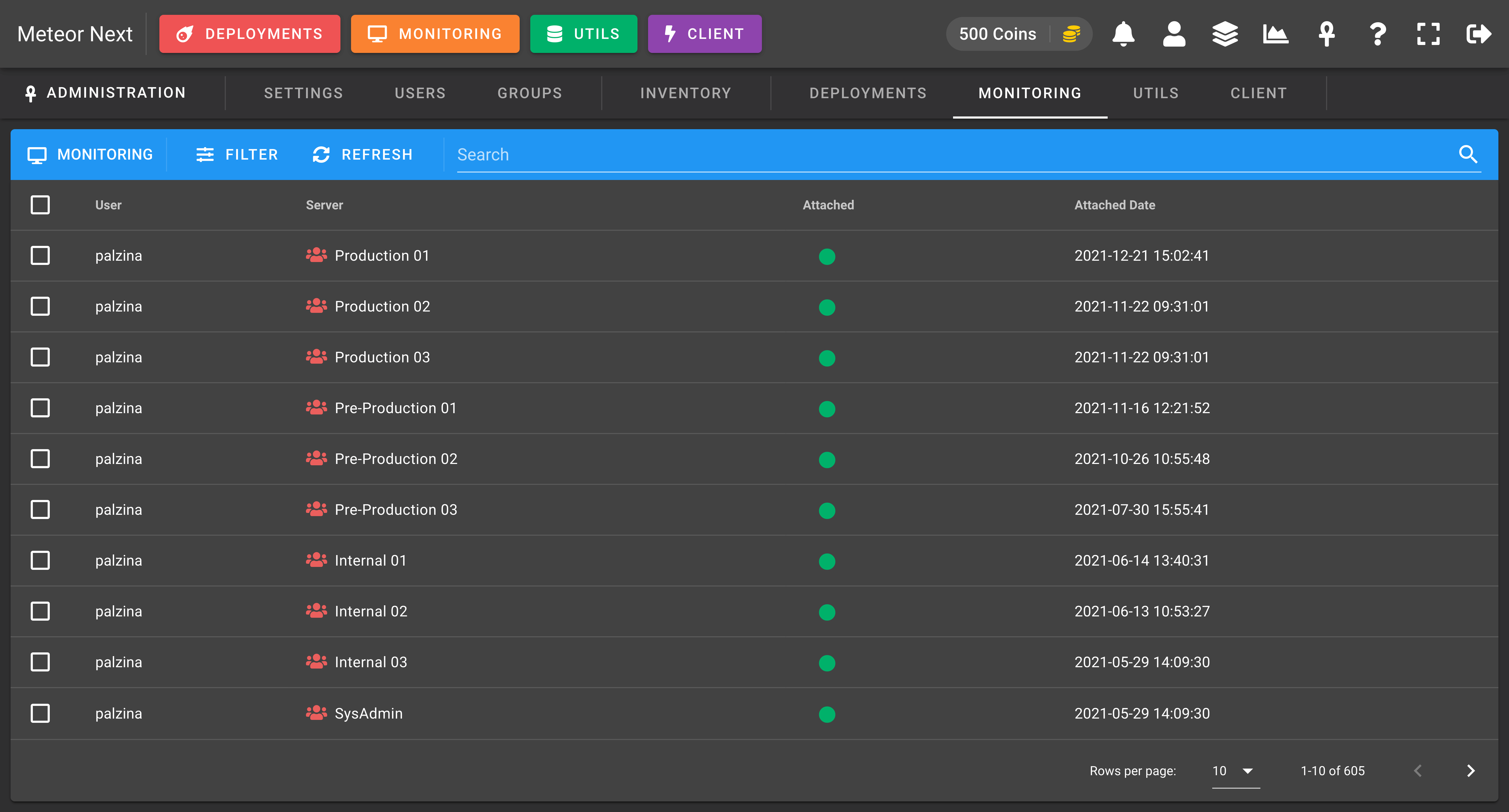Image resolution: width=1509 pixels, height=812 pixels.
Task: Click the red Deployments button
Action: [x=250, y=34]
